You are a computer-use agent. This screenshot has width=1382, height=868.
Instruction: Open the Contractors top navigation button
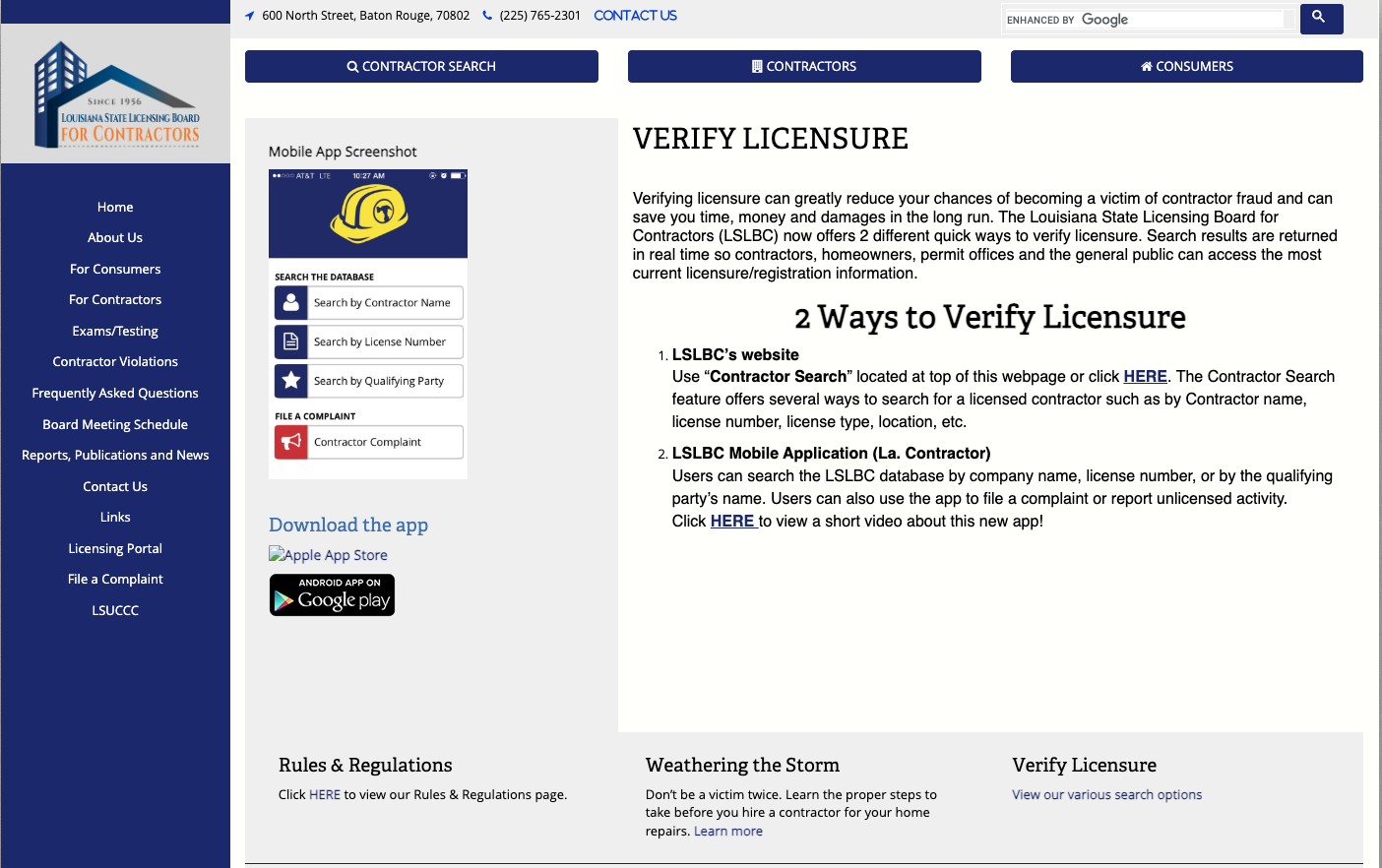tap(804, 67)
